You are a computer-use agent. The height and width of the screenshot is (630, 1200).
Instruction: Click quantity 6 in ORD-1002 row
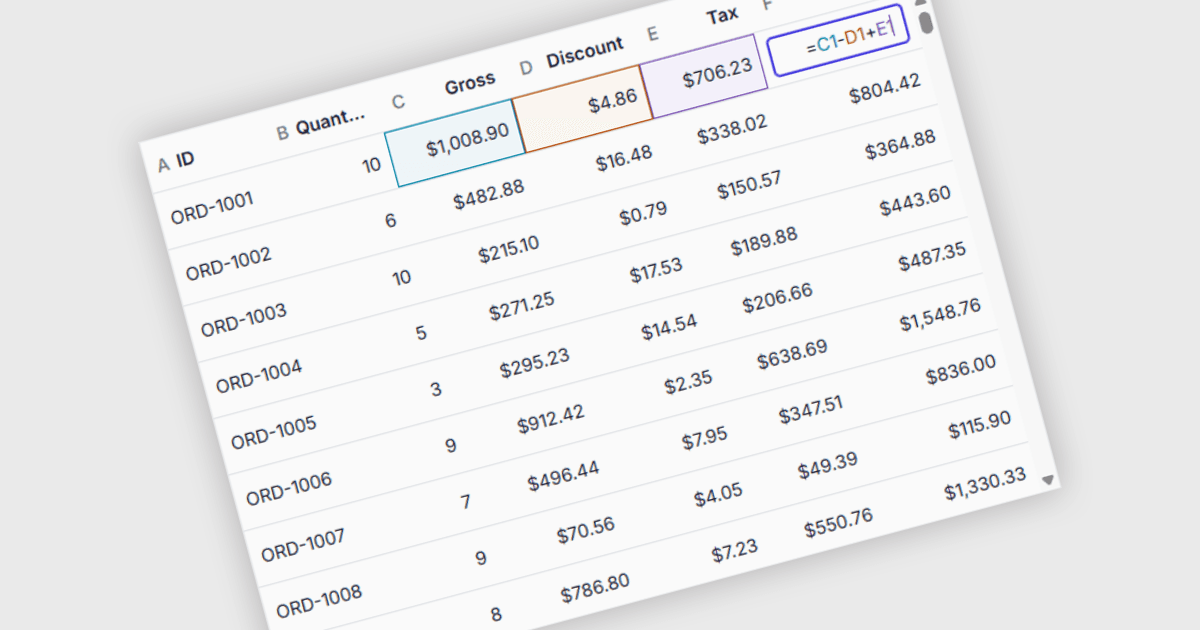390,220
